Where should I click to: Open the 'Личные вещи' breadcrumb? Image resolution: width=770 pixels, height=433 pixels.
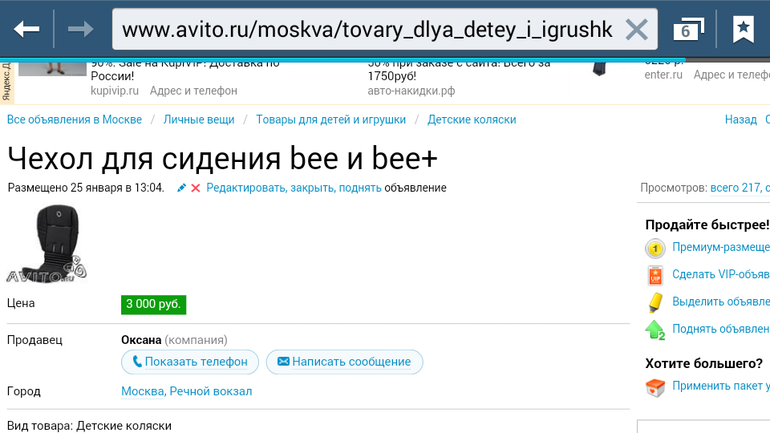pyautogui.click(x=199, y=120)
